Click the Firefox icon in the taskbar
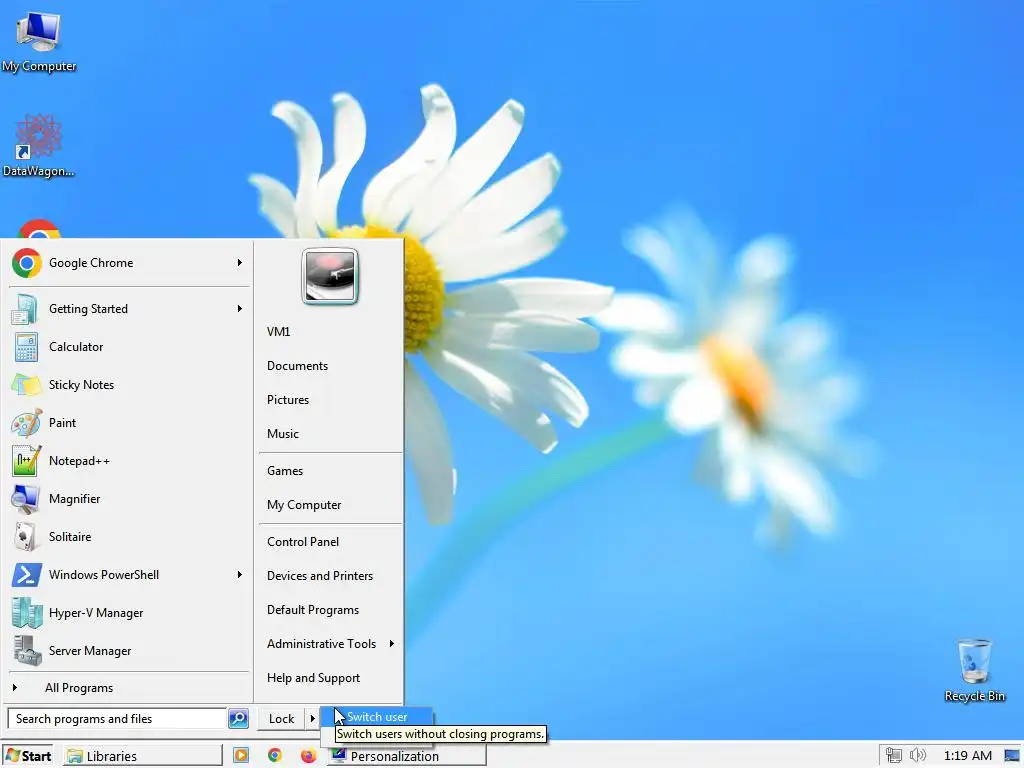 [308, 756]
